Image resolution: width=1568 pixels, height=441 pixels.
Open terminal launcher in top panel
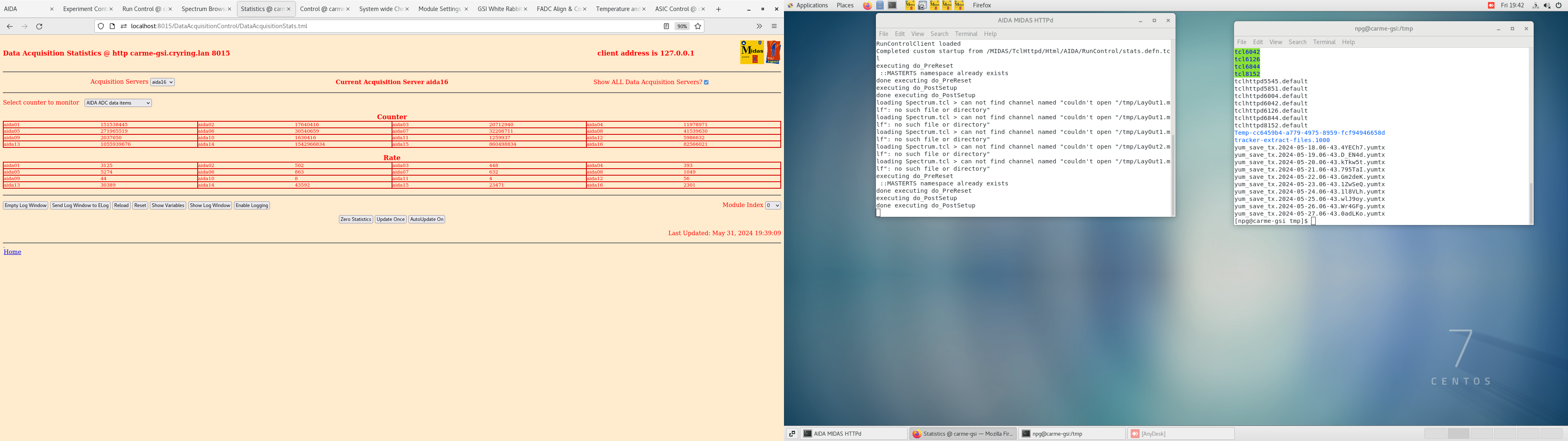[892, 5]
